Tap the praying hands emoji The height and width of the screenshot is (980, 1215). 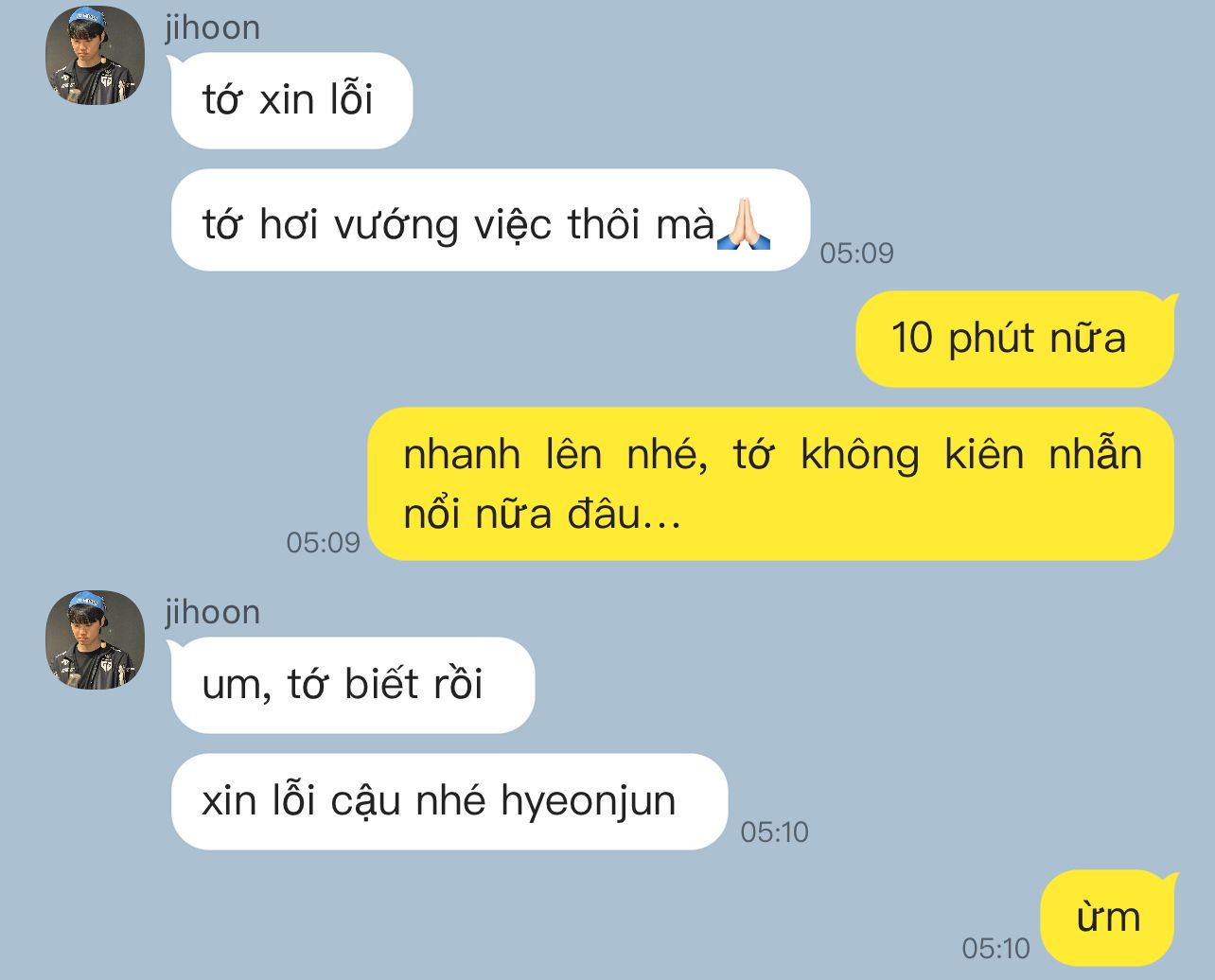pos(744,223)
